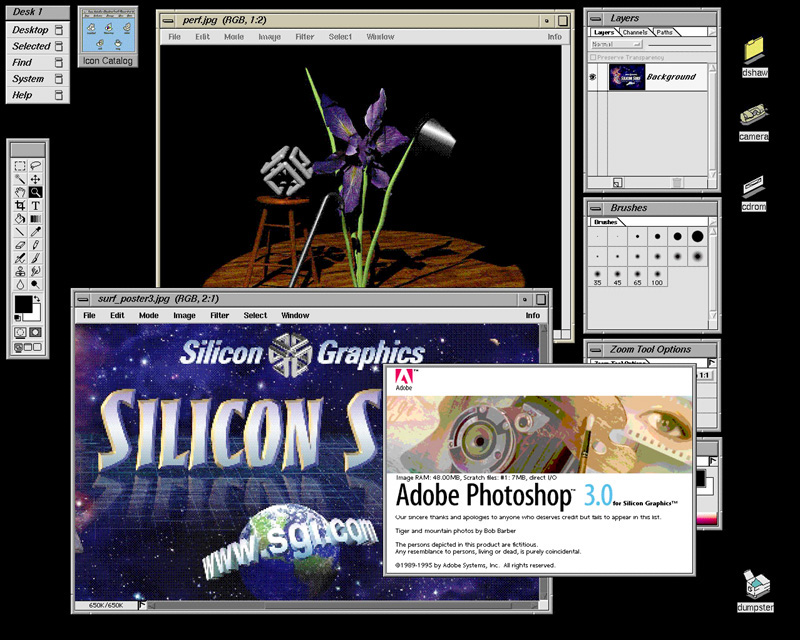Select the Pencil tool
Viewport: 800px width, 640px height.
36,245
